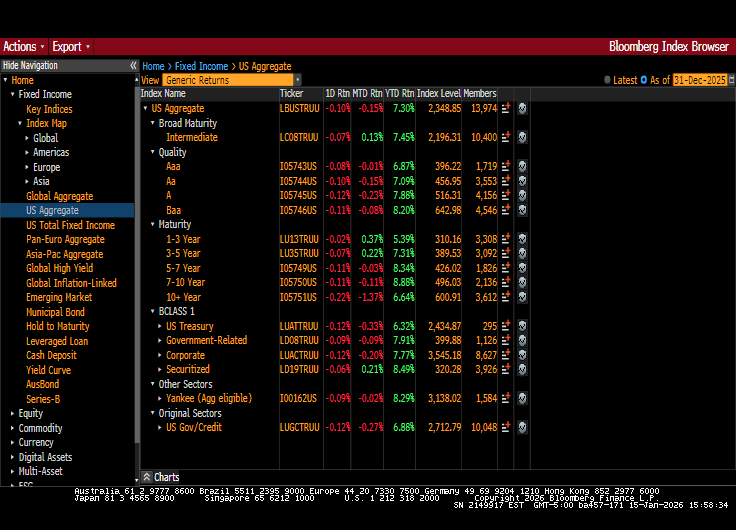This screenshot has height=530, width=736.
Task: Open Key Indices in the navigation
Action: click(x=49, y=109)
